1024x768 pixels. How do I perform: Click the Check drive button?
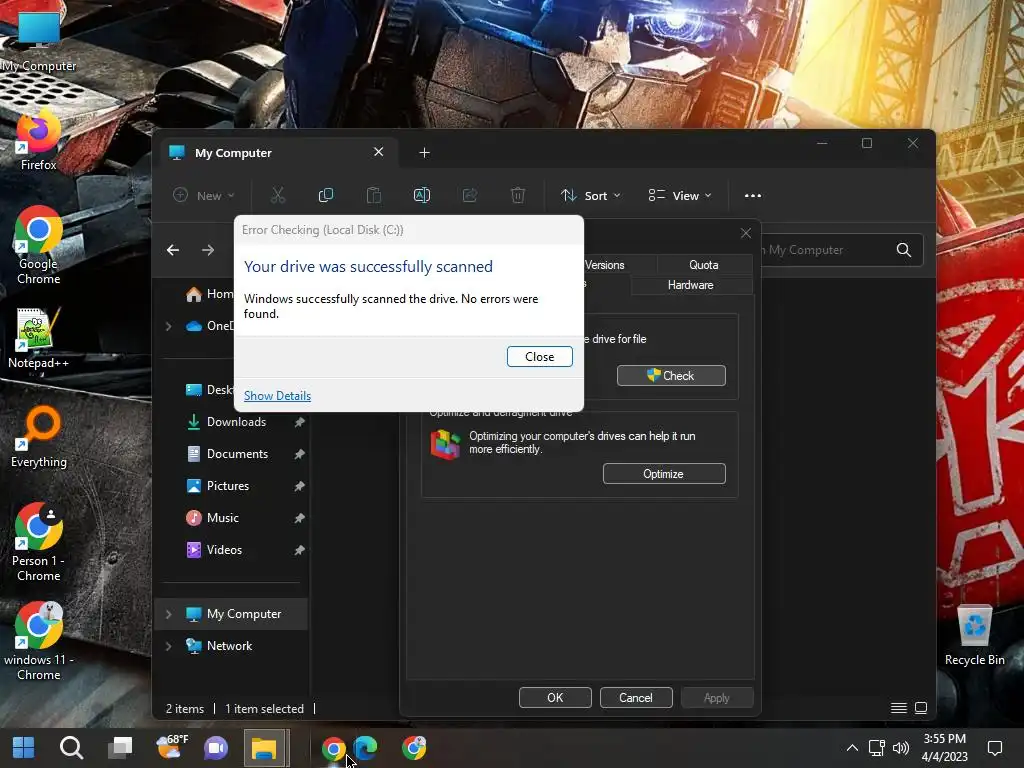[x=671, y=376]
